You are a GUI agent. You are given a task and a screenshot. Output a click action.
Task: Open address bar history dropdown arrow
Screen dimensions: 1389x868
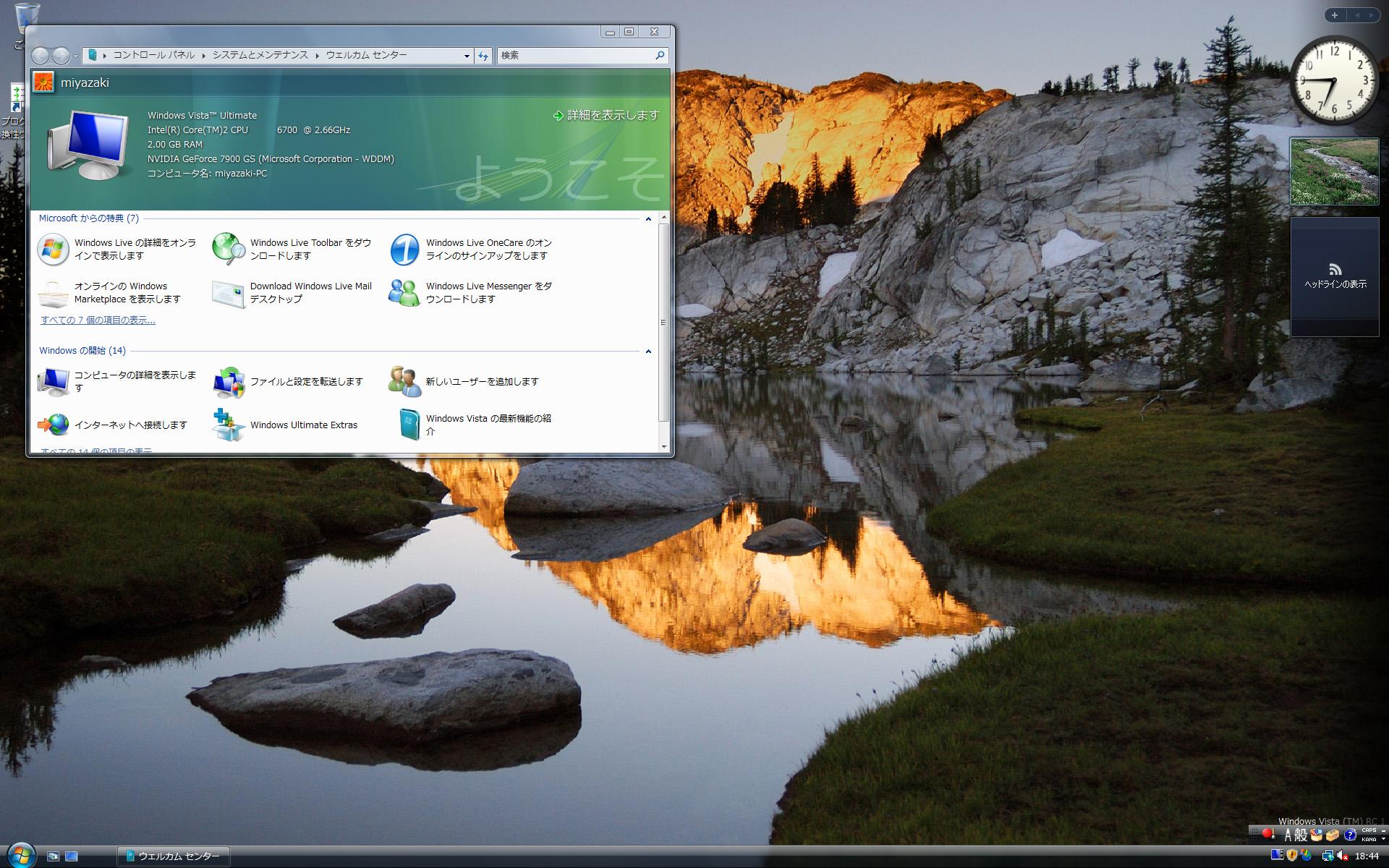(x=467, y=56)
